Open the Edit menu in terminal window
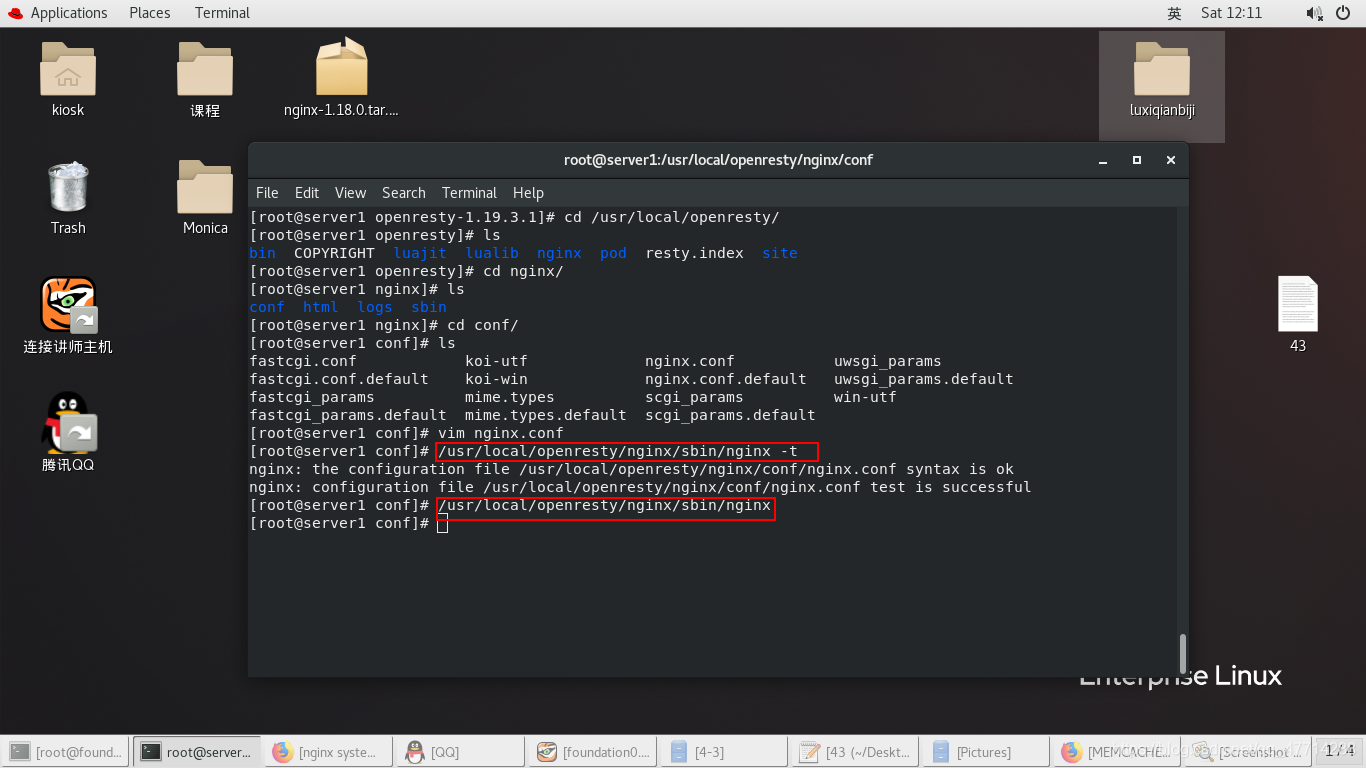The image size is (1366, 768). point(307,193)
